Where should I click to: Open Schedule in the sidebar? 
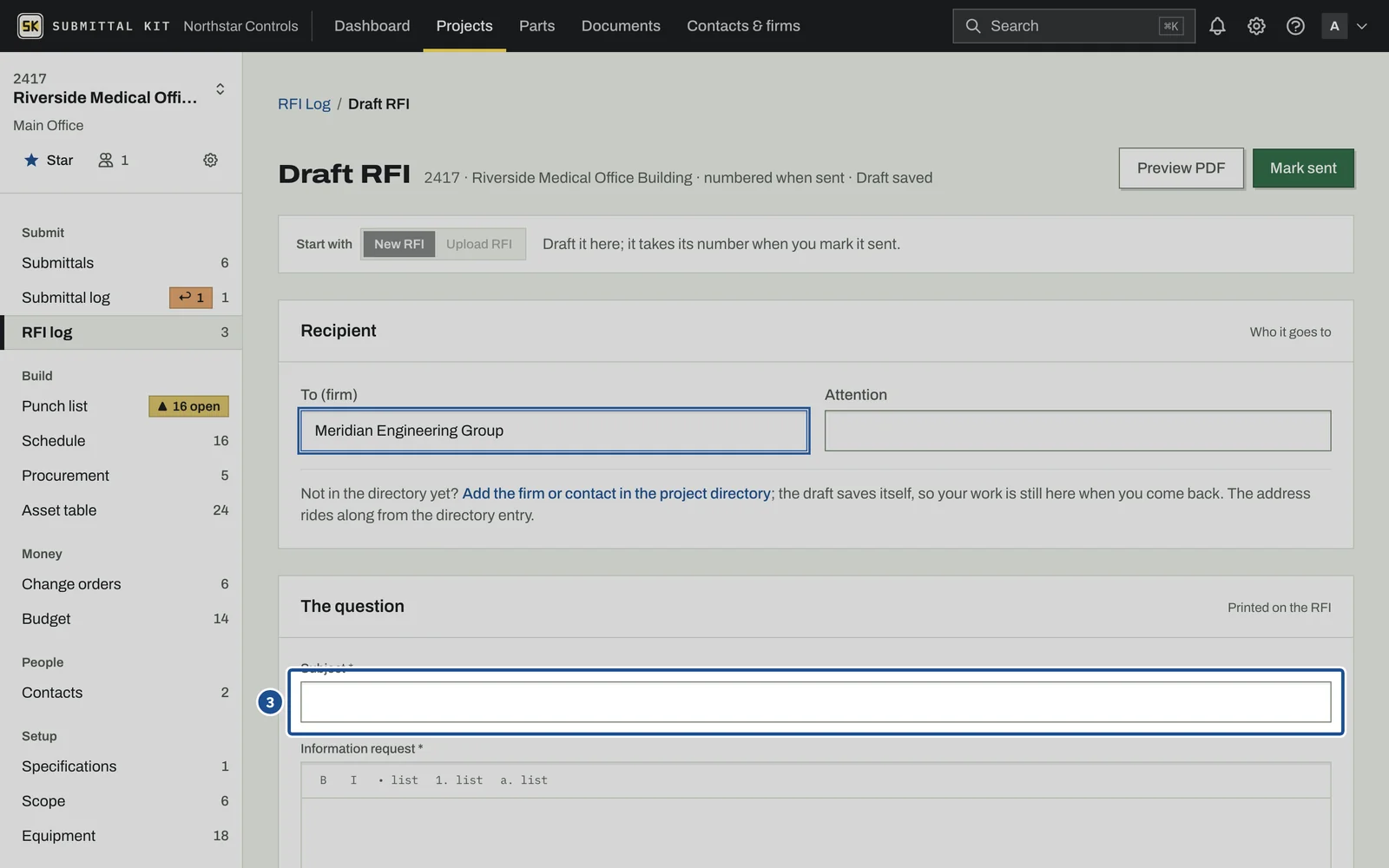tap(122, 441)
